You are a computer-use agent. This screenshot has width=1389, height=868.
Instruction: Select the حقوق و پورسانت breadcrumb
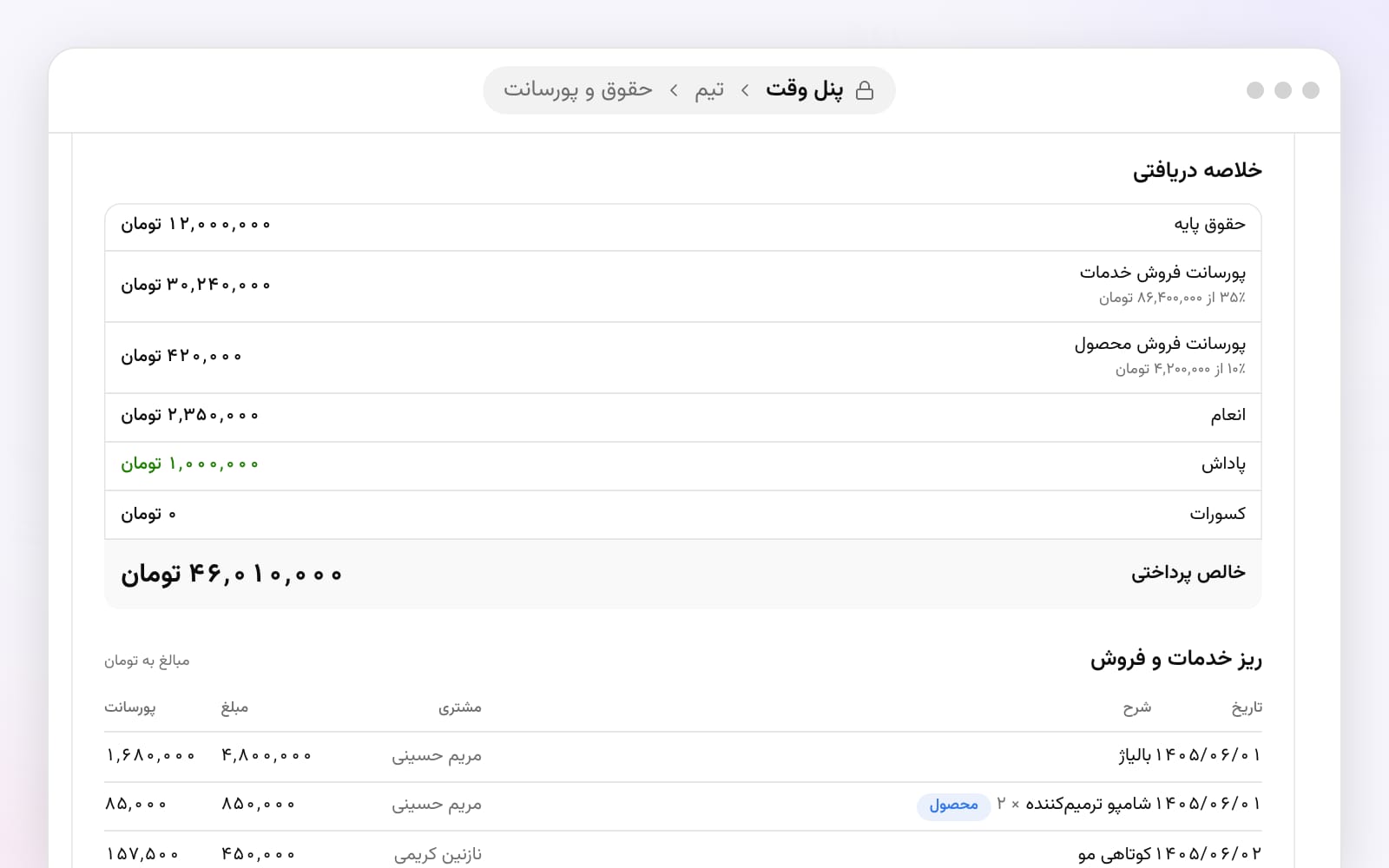pyautogui.click(x=578, y=89)
